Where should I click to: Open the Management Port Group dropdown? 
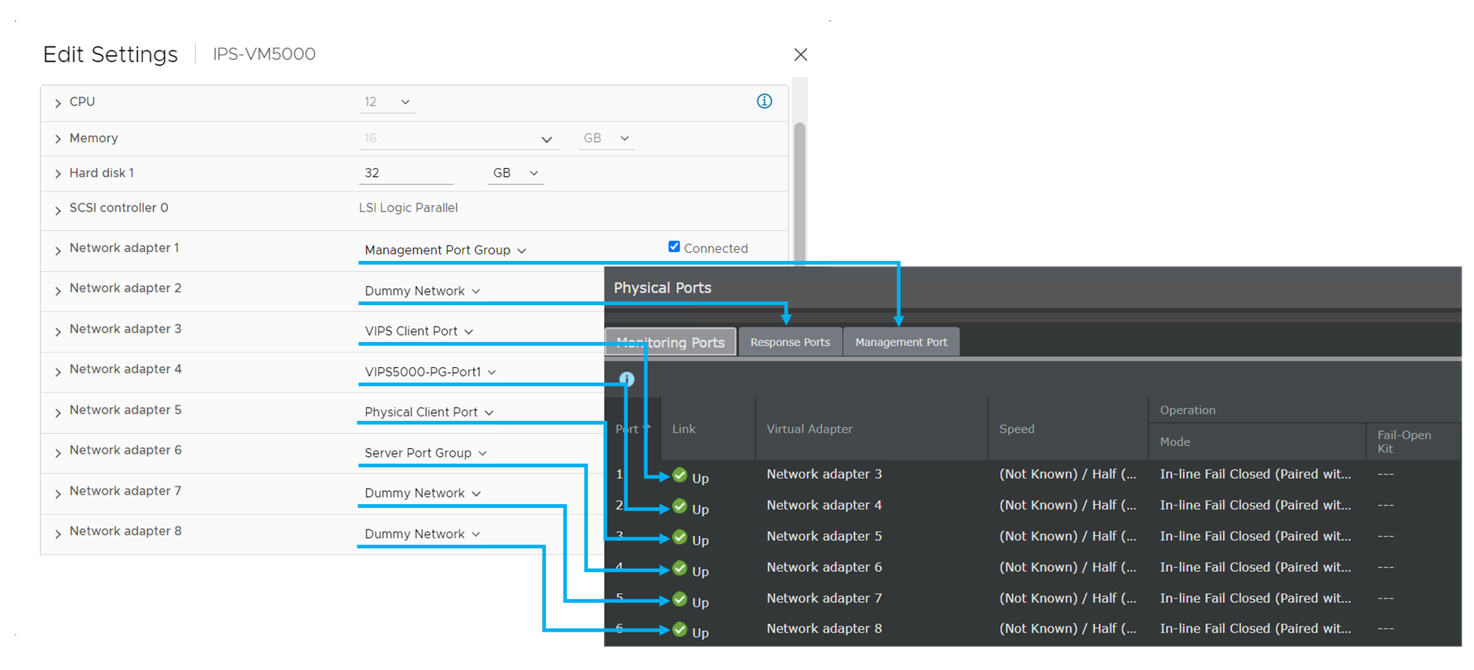coord(445,250)
